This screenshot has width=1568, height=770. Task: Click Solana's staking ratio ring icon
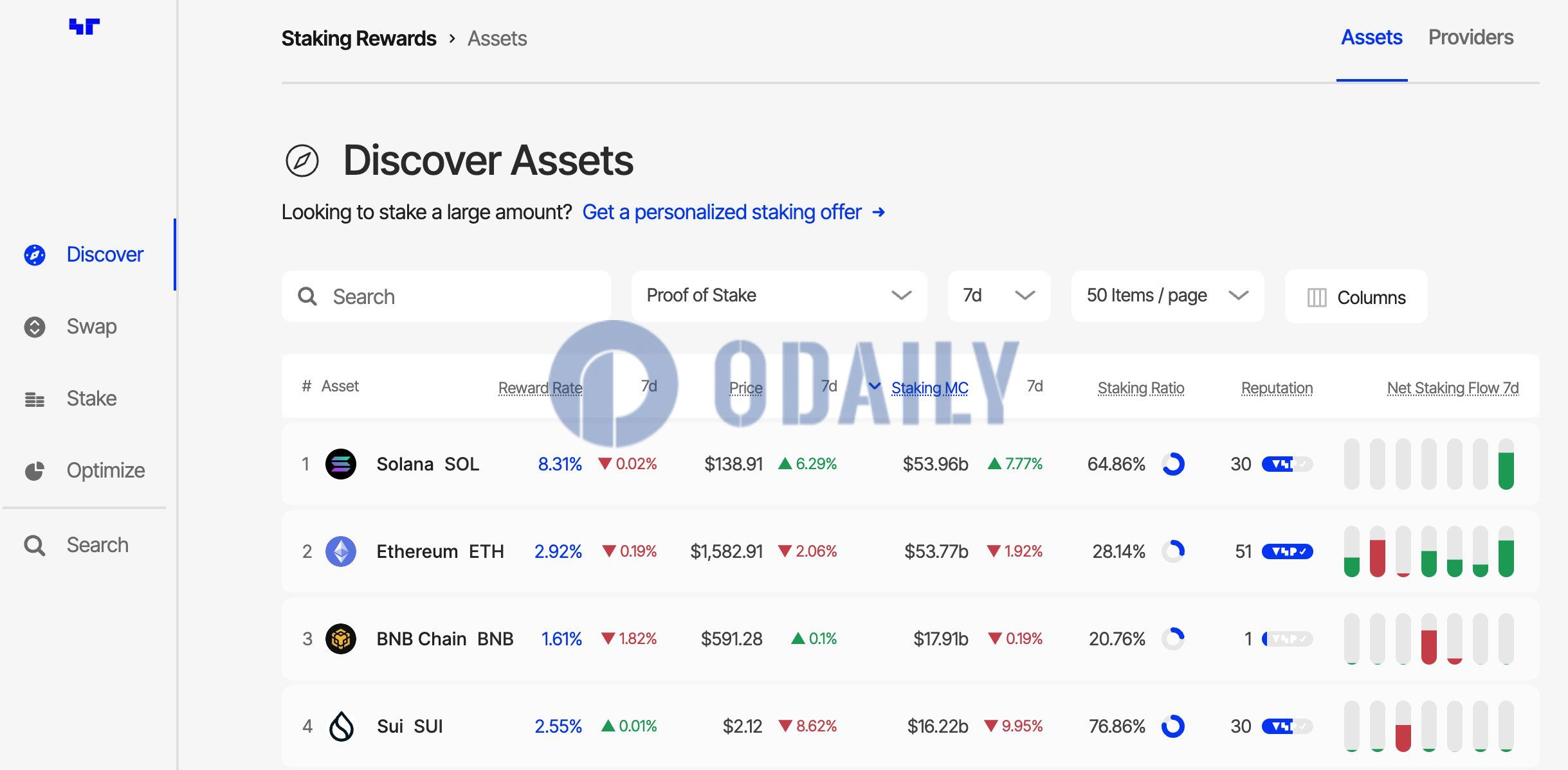1173,464
